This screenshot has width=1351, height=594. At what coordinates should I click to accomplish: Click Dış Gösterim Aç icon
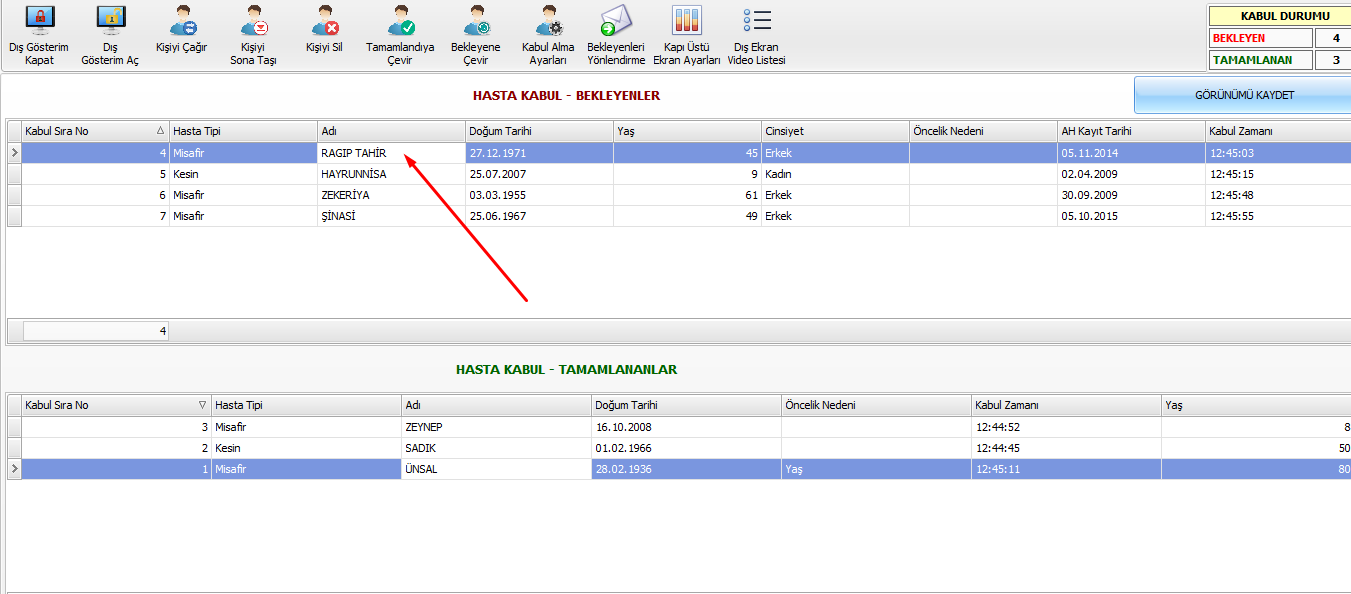110,22
